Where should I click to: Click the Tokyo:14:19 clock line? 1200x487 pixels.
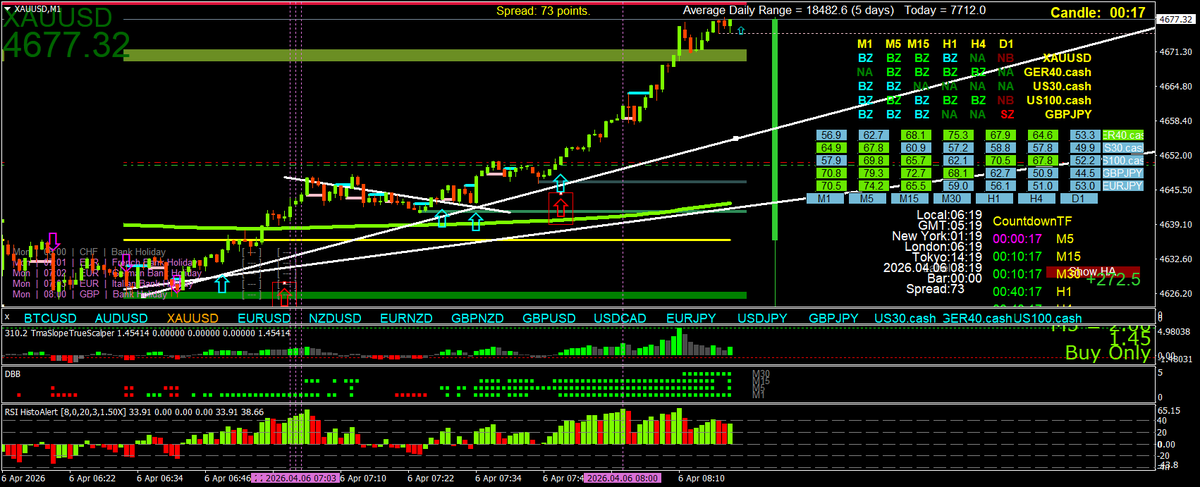(946, 255)
